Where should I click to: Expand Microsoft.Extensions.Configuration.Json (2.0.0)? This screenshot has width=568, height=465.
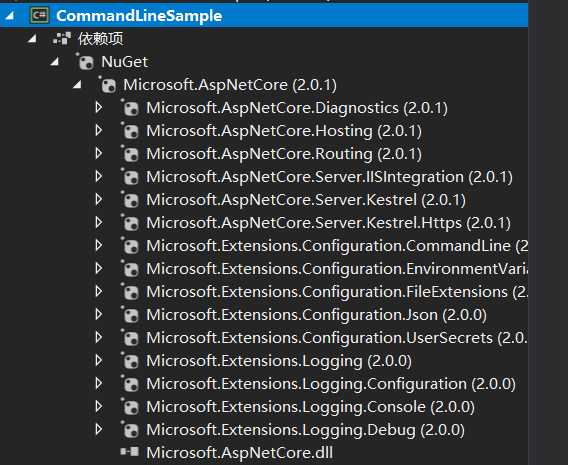(99, 315)
